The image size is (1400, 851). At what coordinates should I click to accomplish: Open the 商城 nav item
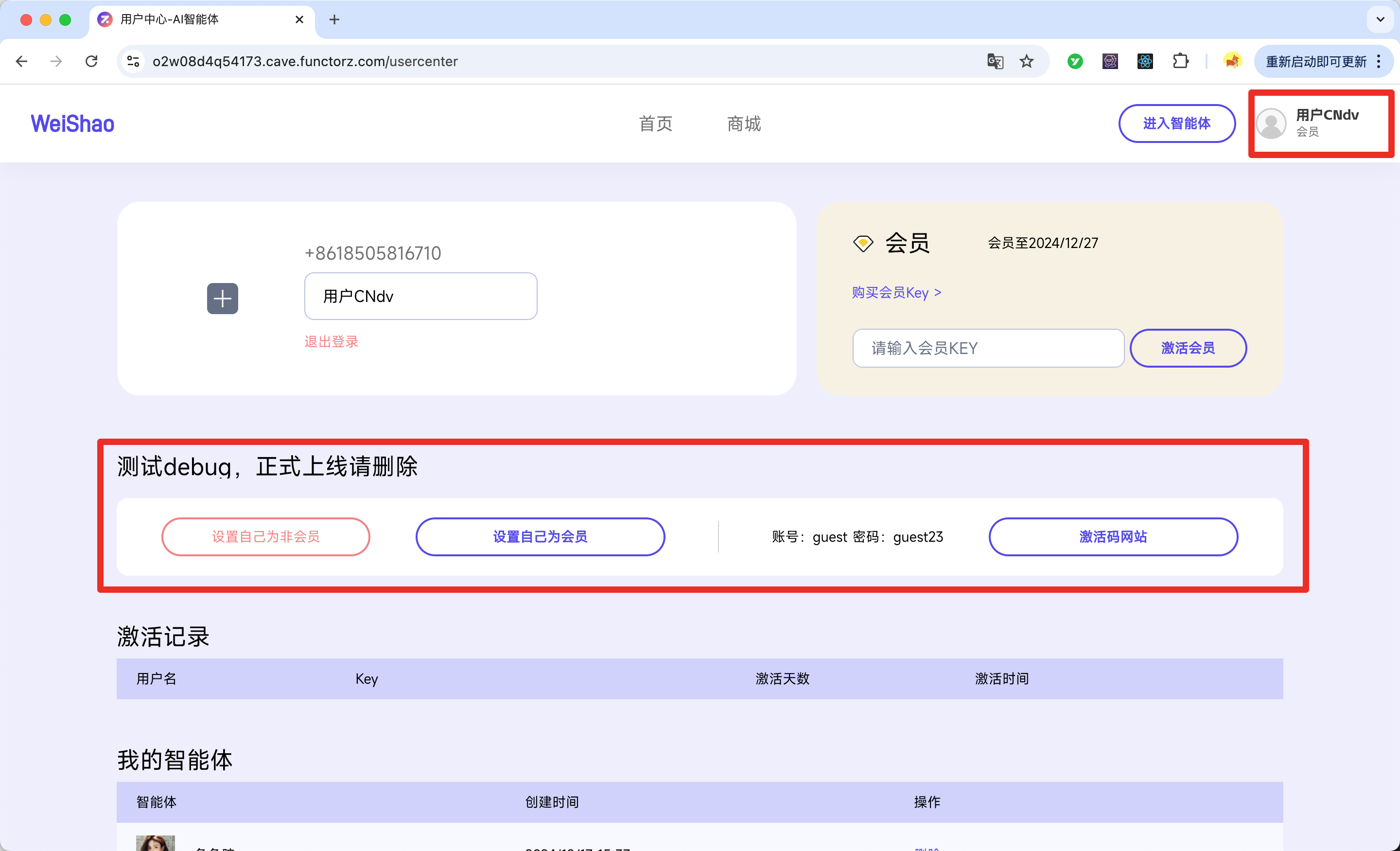pyautogui.click(x=744, y=124)
